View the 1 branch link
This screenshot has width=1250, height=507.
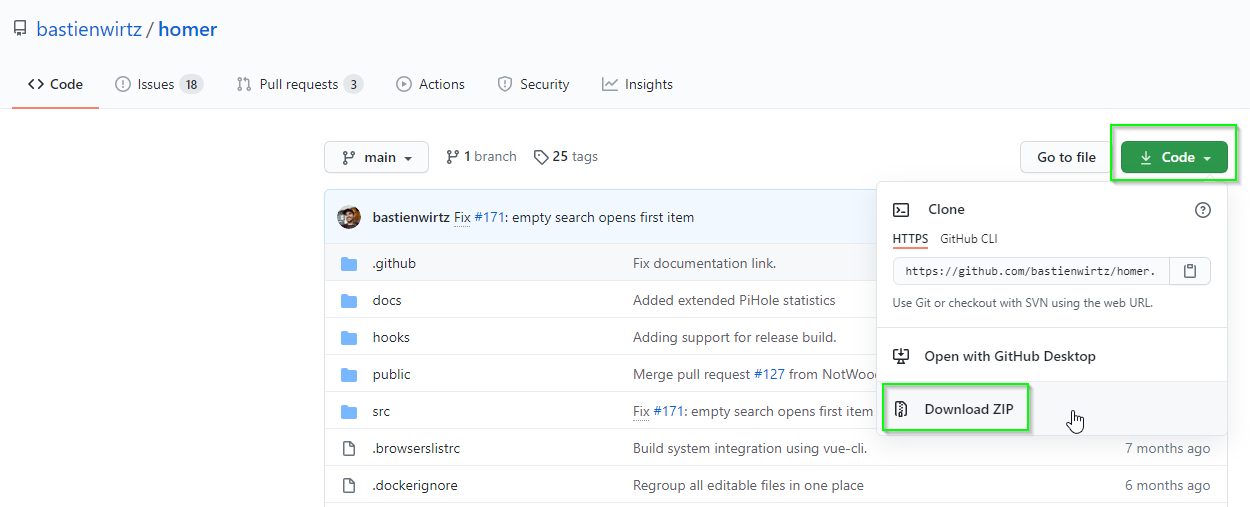click(481, 157)
